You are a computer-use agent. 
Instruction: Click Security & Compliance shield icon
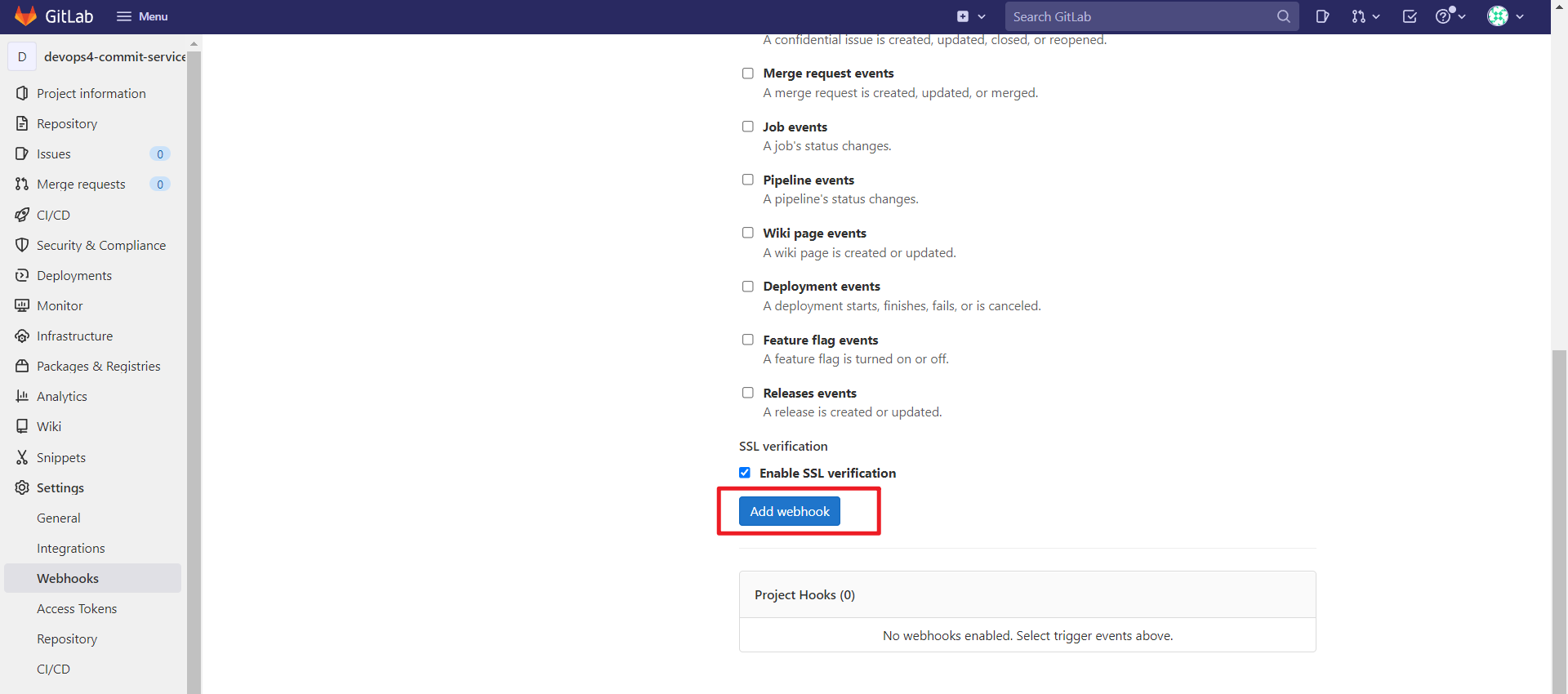(x=22, y=245)
